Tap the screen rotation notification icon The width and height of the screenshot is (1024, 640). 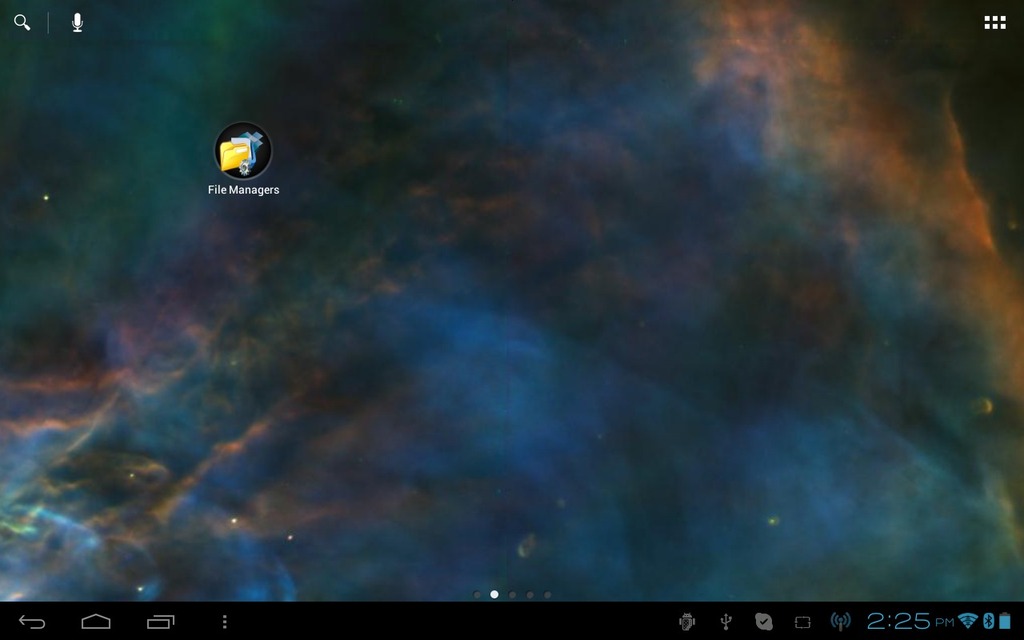click(x=803, y=622)
